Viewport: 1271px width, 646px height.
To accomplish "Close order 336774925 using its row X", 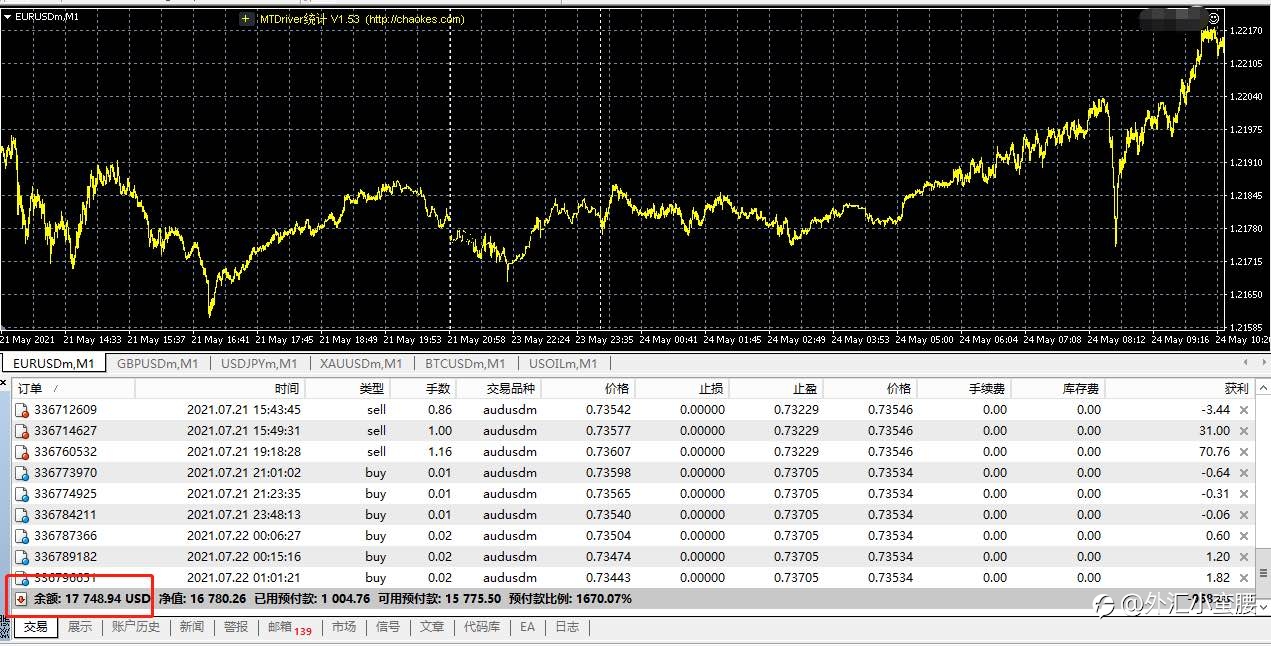I will pos(1244,494).
